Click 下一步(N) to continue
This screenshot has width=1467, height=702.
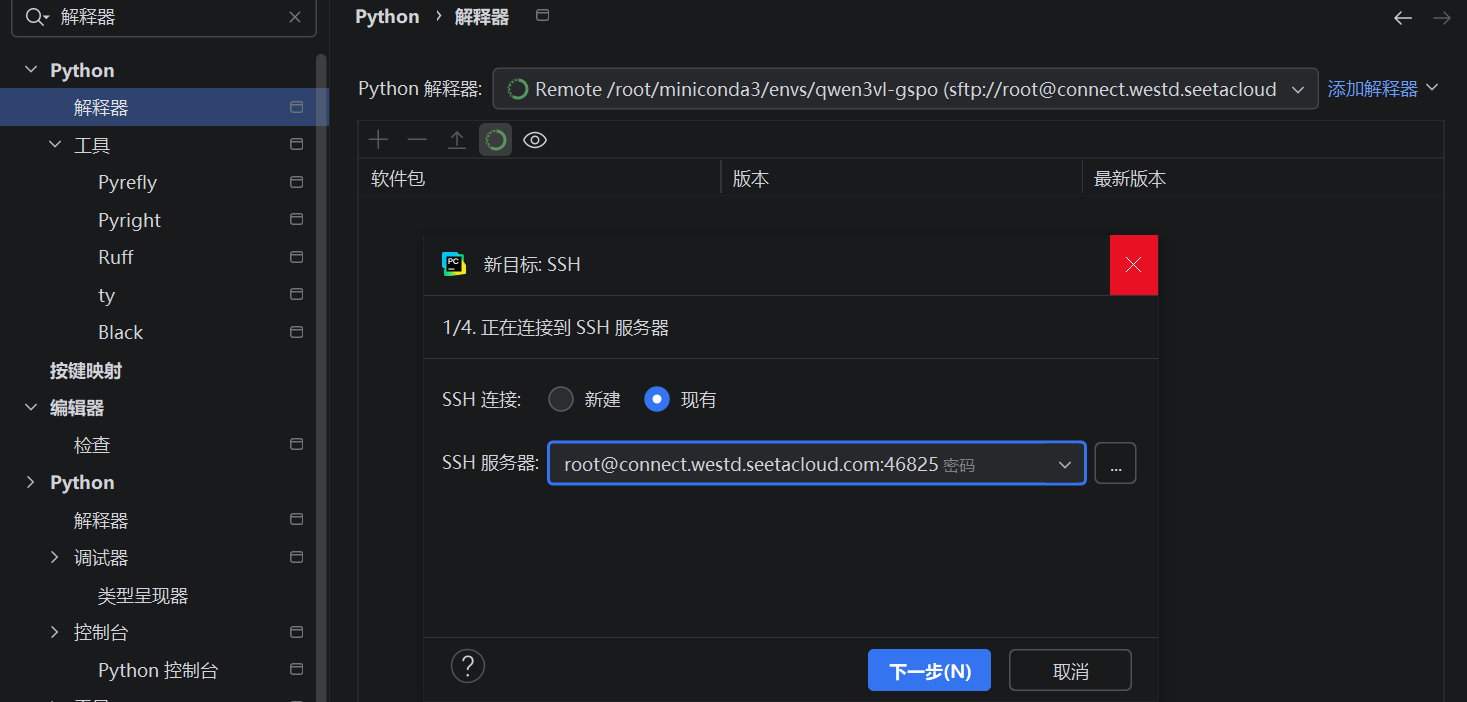click(x=929, y=670)
